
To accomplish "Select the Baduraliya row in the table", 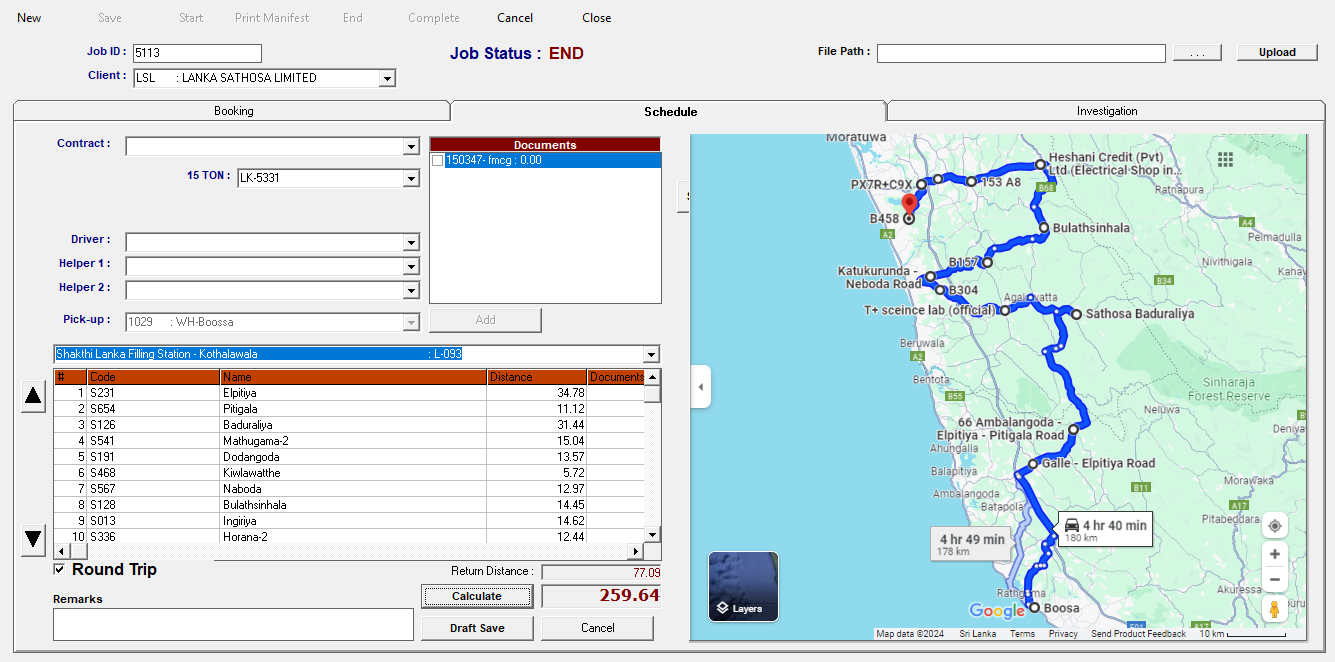I will tap(349, 425).
